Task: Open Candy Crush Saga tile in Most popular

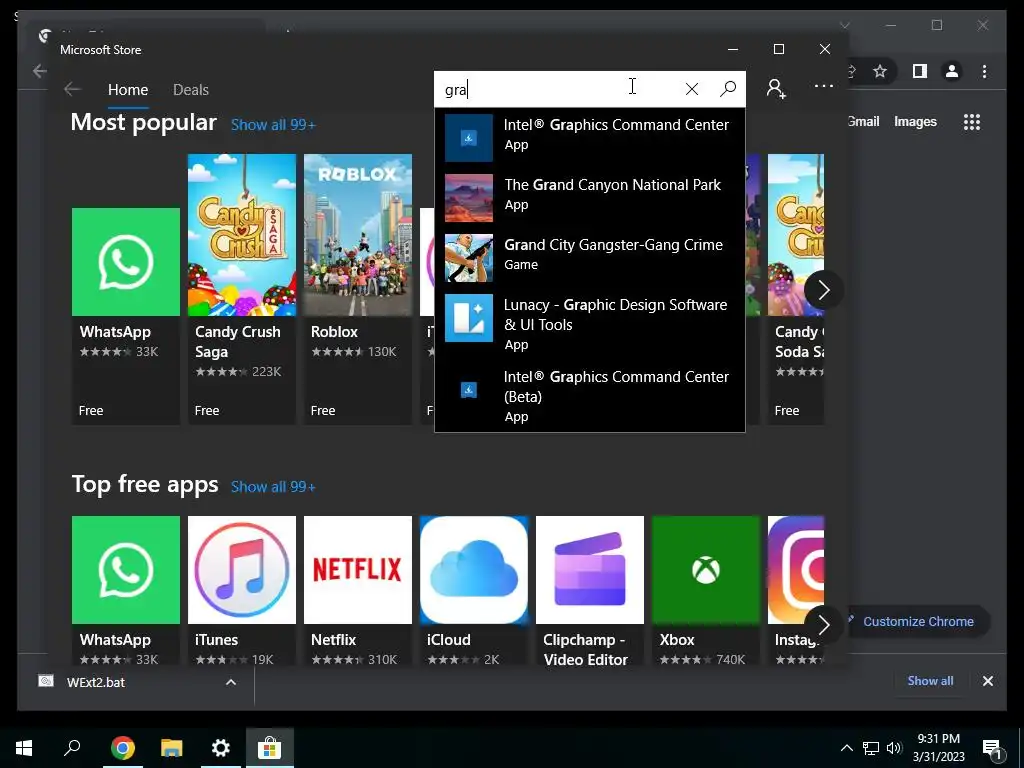Action: click(x=242, y=289)
